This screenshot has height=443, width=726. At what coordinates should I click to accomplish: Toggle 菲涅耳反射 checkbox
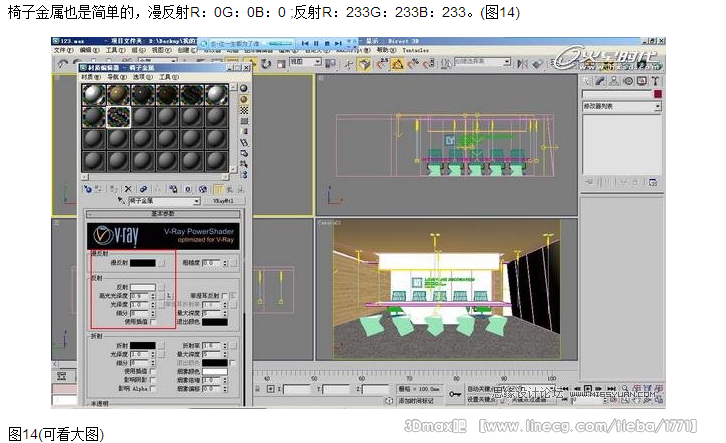click(x=225, y=296)
